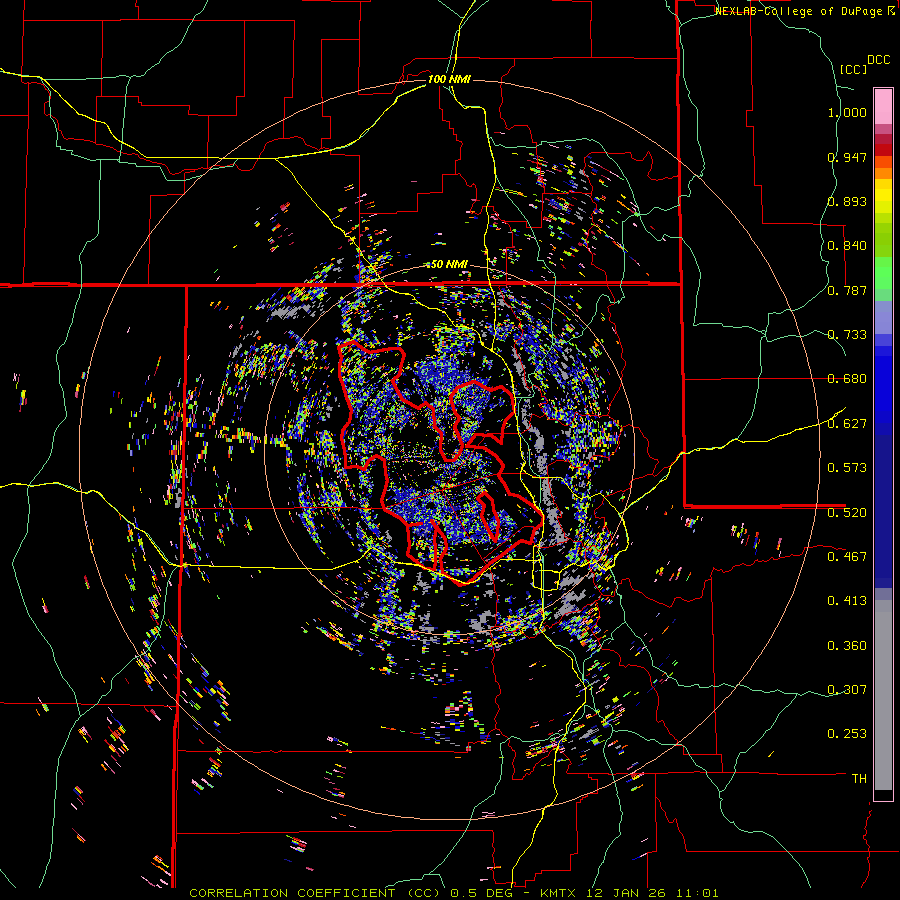Click the 0.947 scale value
The image size is (900, 900).
click(x=847, y=157)
